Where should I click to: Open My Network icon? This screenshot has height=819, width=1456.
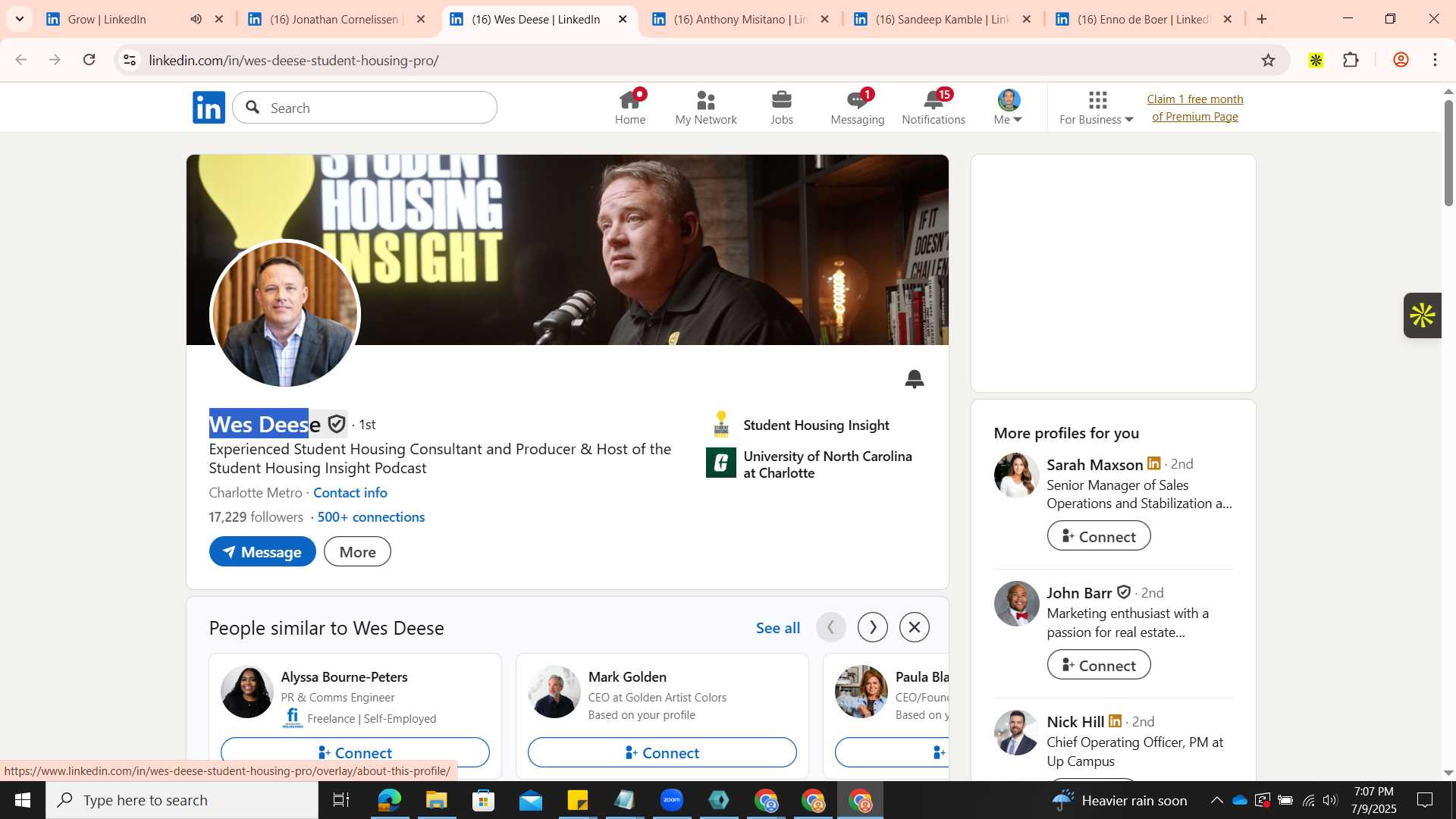point(706,107)
